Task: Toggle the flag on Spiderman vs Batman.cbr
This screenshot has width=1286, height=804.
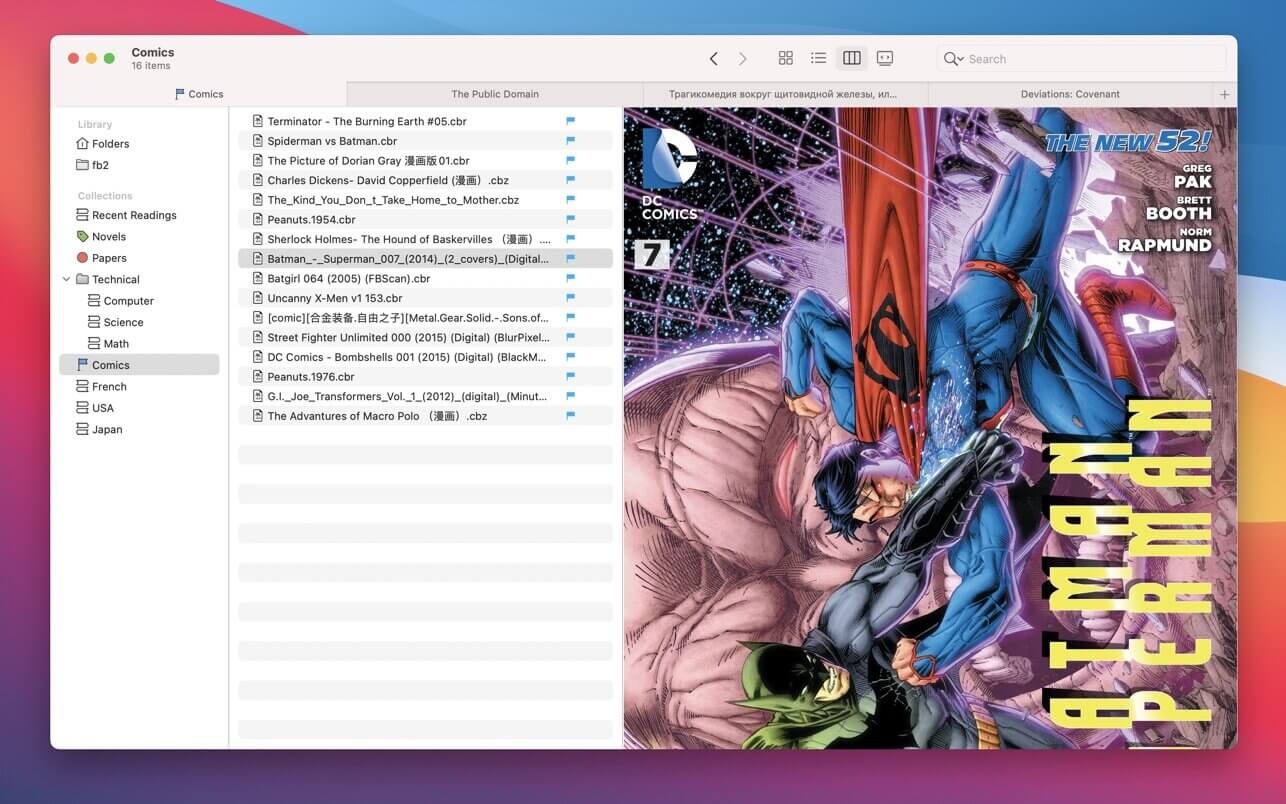Action: [x=571, y=141]
